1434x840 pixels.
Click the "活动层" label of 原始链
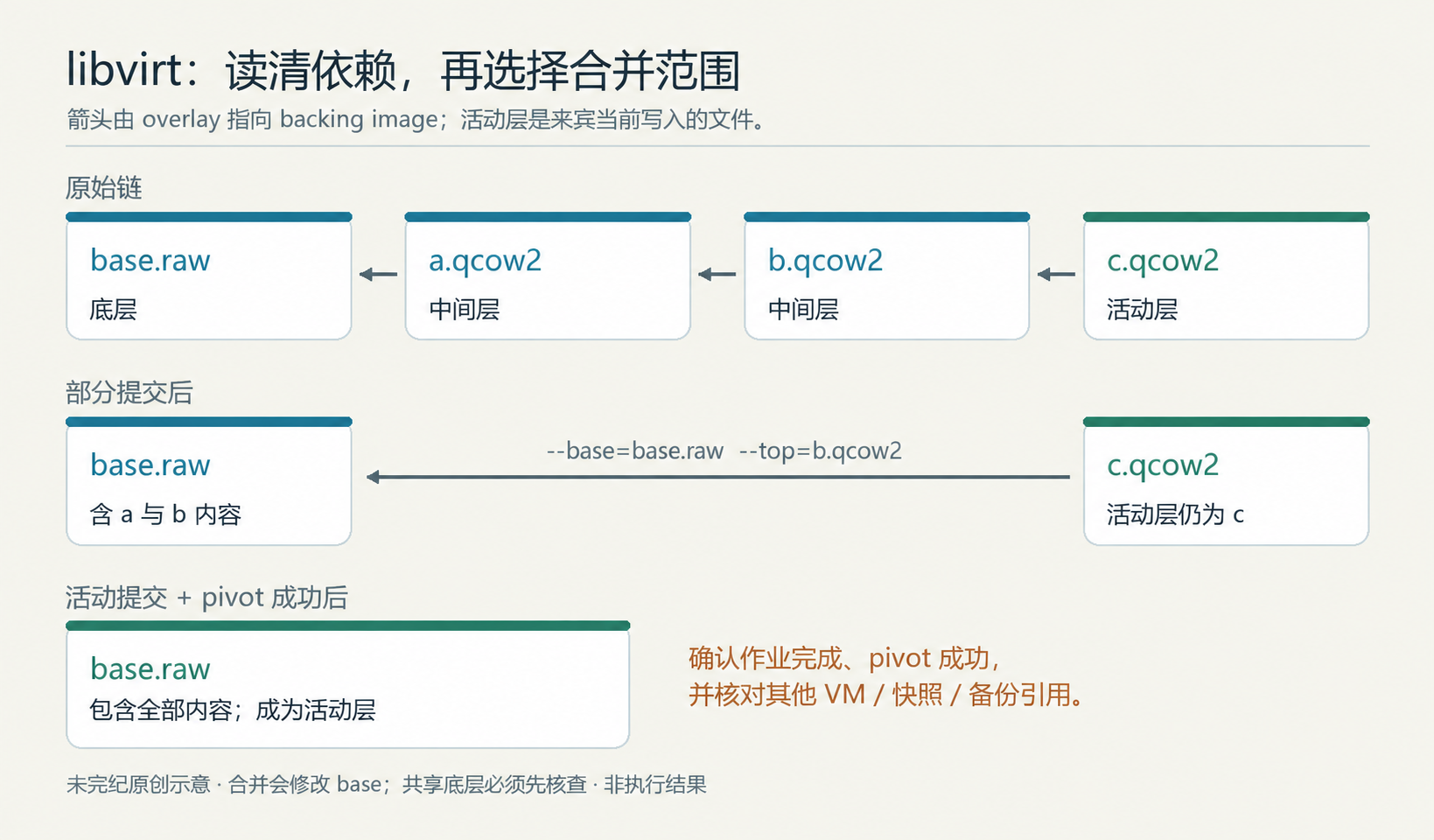[1142, 309]
